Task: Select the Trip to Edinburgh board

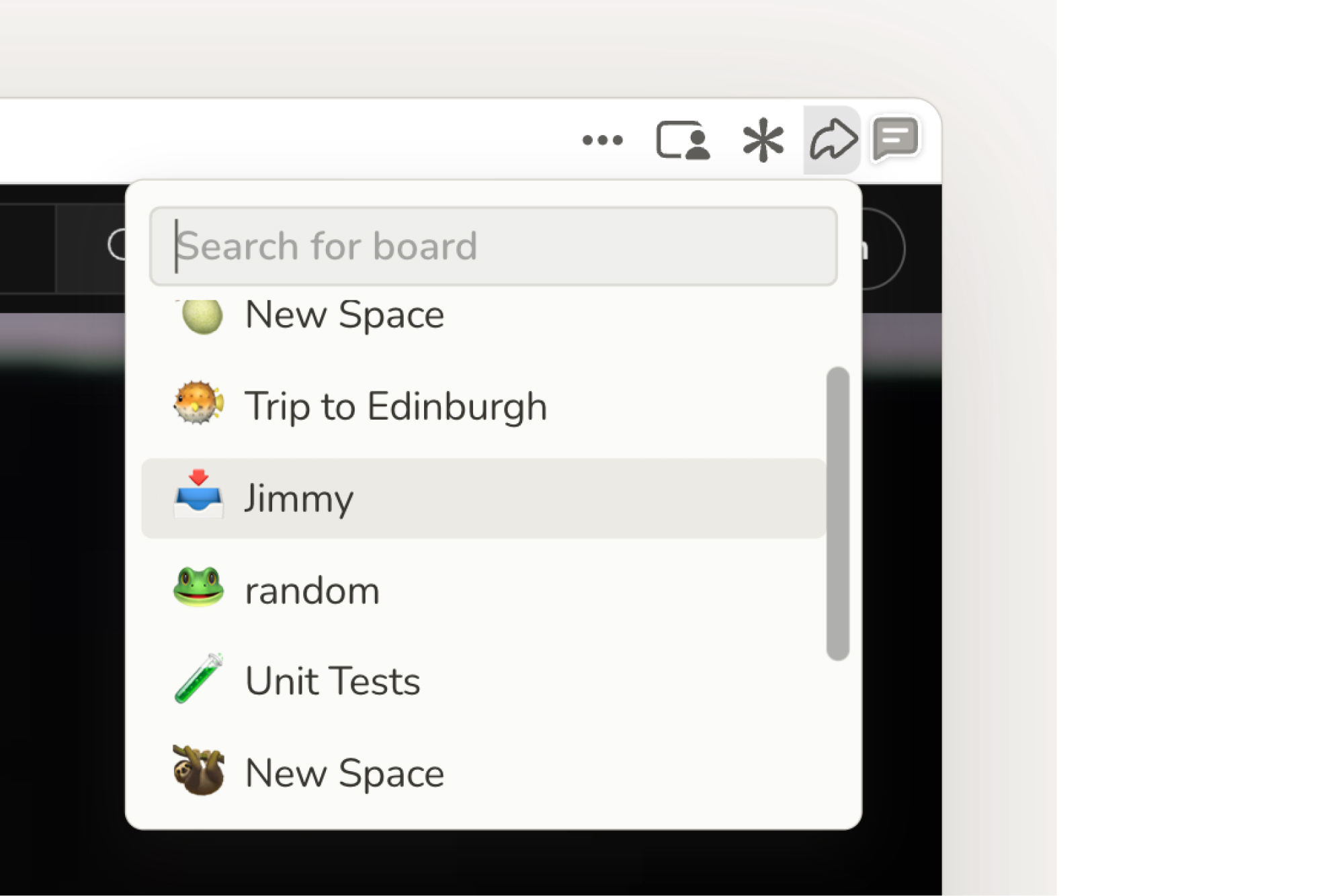Action: tap(396, 406)
